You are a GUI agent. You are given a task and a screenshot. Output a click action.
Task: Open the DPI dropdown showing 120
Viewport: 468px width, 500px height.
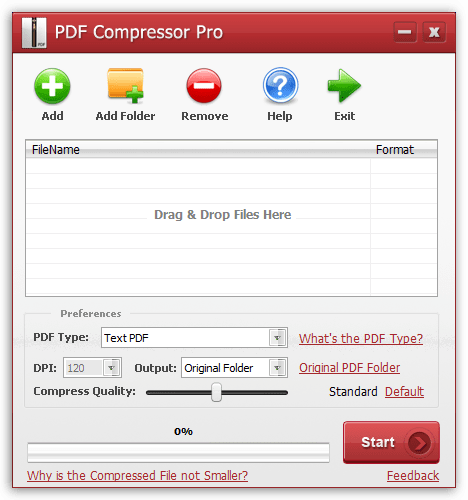pyautogui.click(x=111, y=368)
